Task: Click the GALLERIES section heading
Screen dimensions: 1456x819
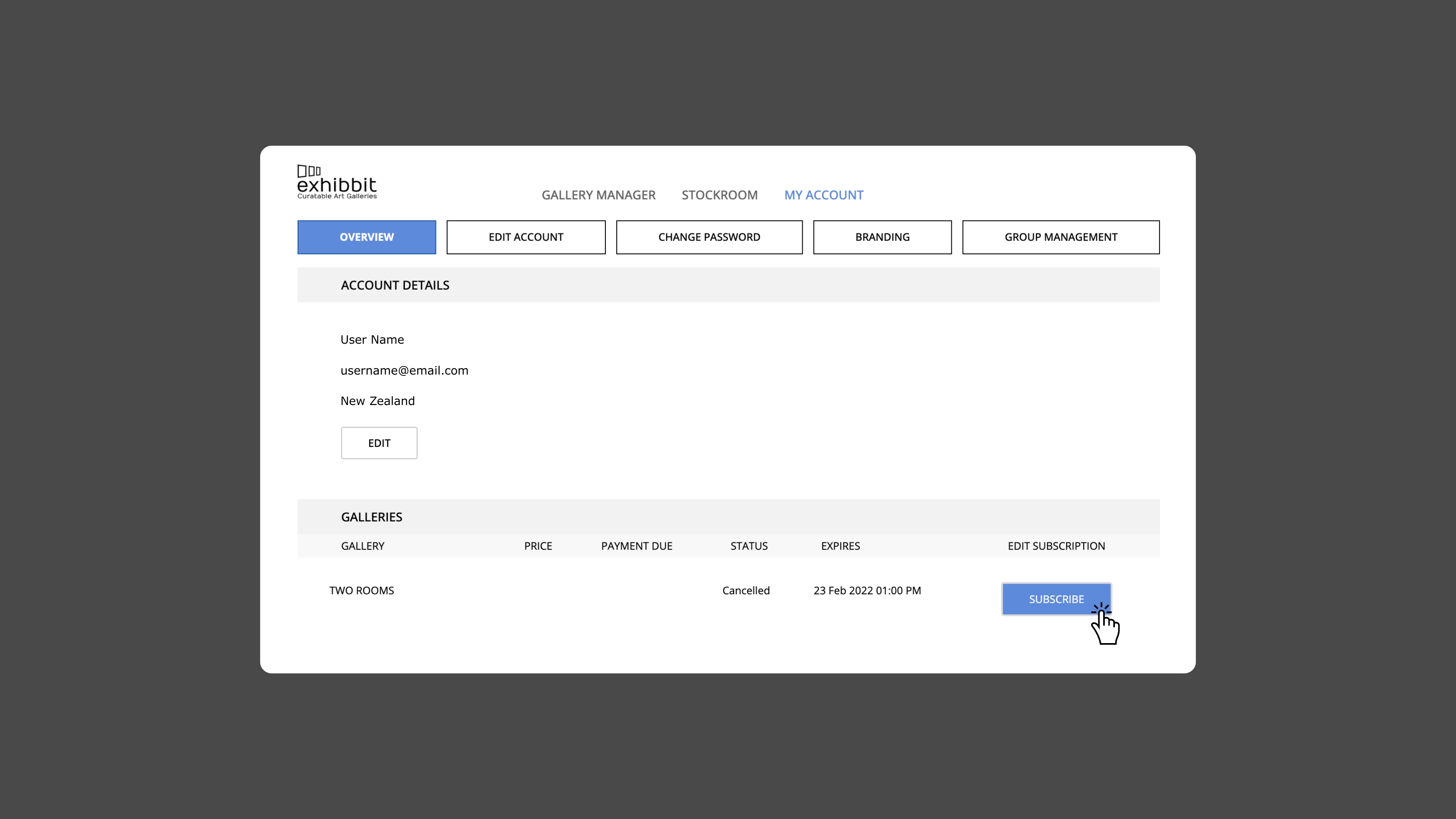Action: (x=372, y=517)
